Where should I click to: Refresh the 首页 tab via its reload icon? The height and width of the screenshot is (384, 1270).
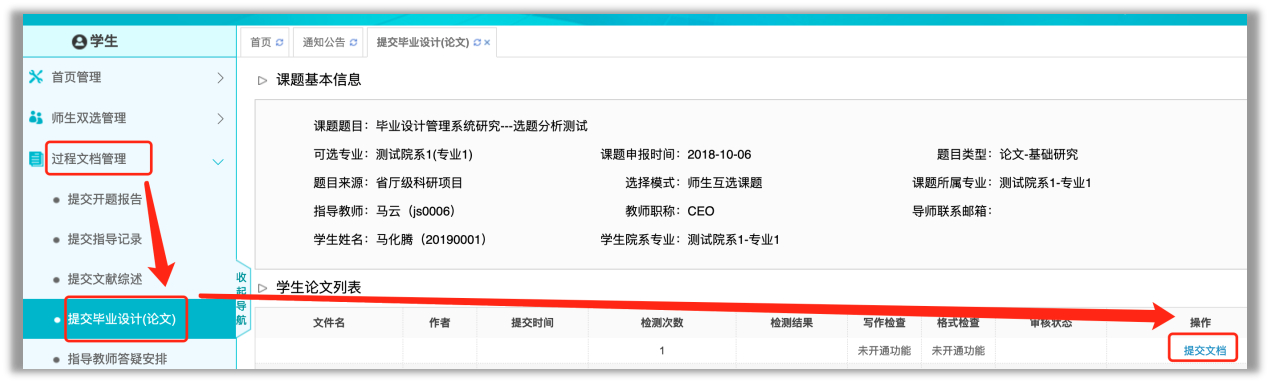click(x=280, y=42)
